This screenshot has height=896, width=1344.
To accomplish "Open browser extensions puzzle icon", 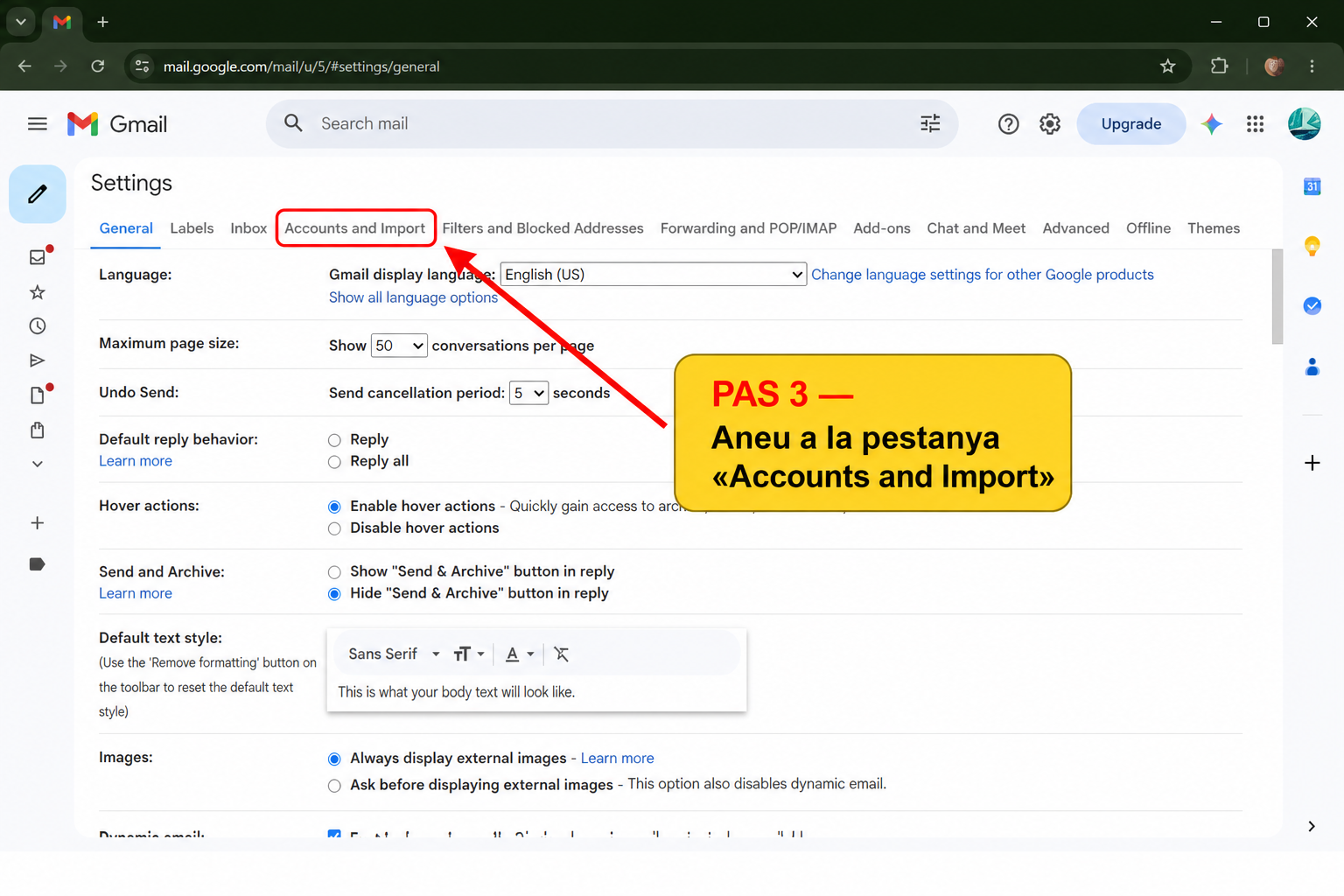I will coord(1219,66).
